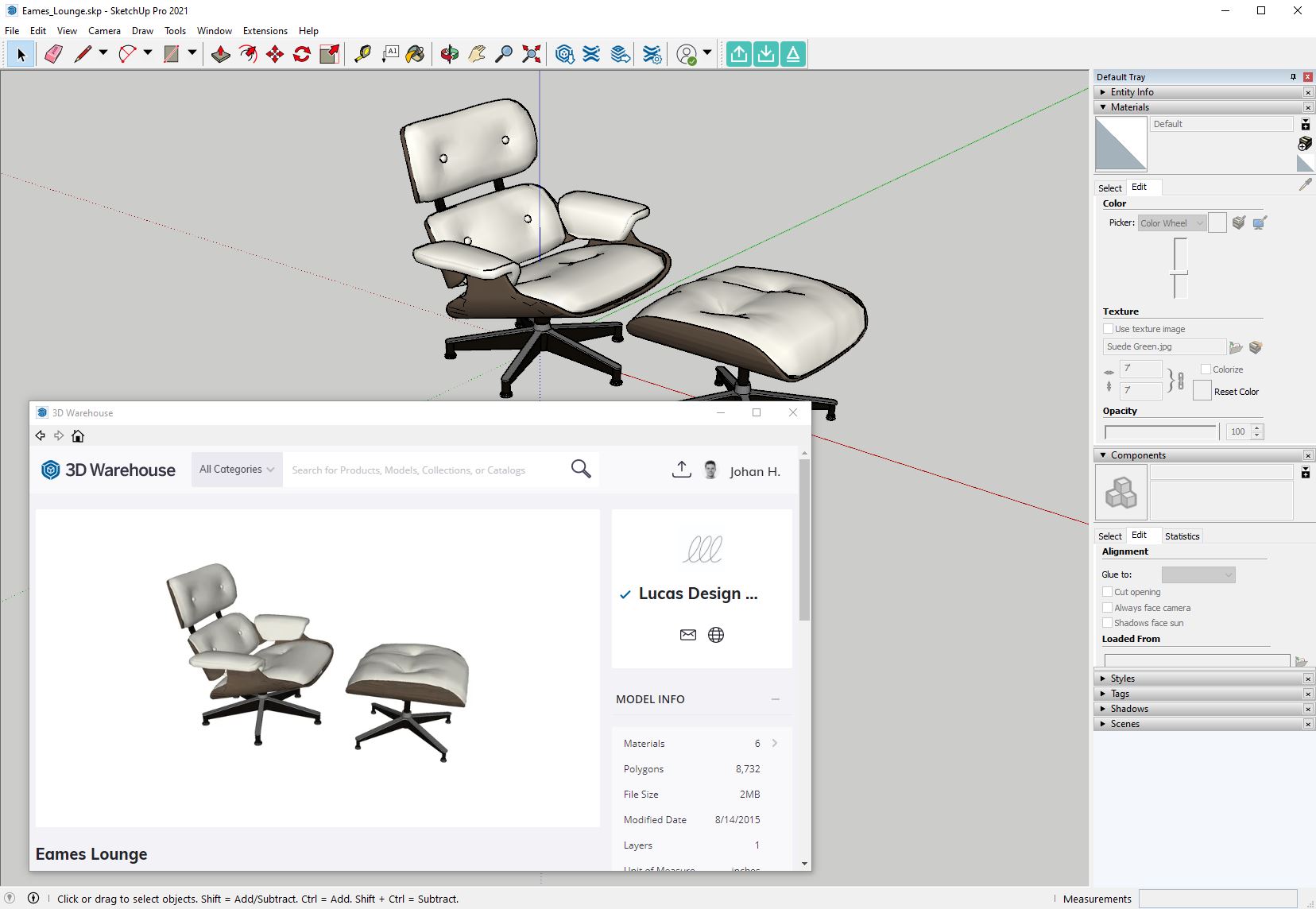This screenshot has width=1316, height=909.
Task: Choose the Eraser tool
Action: click(53, 54)
